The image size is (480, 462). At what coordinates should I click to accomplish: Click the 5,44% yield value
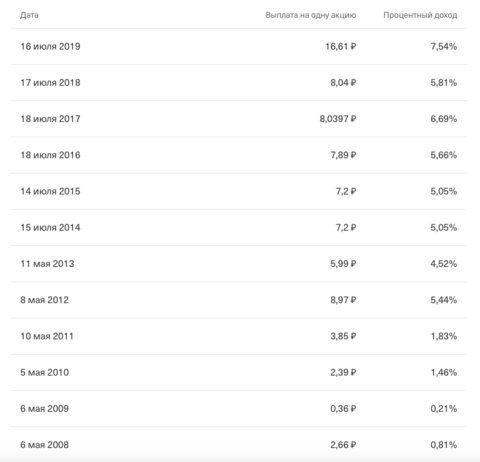[444, 300]
